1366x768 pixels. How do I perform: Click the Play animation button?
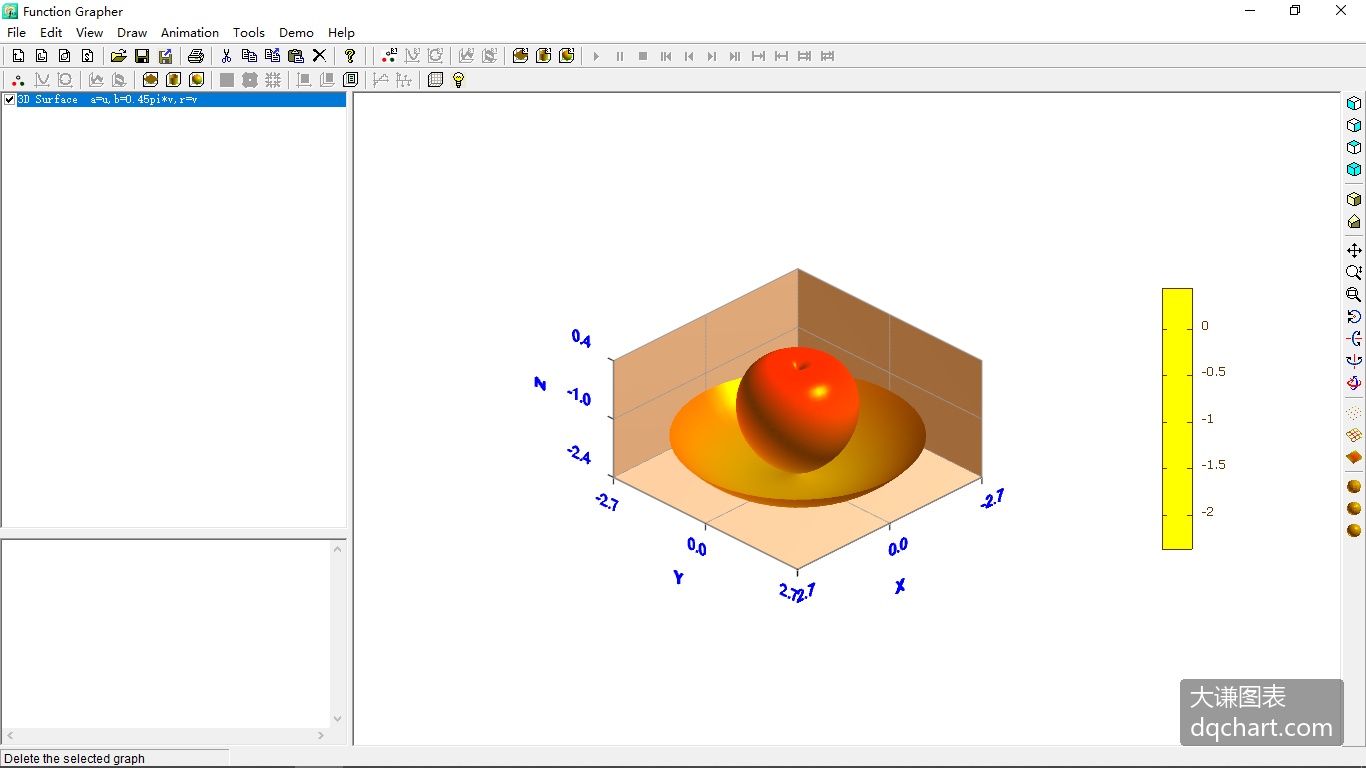(596, 56)
